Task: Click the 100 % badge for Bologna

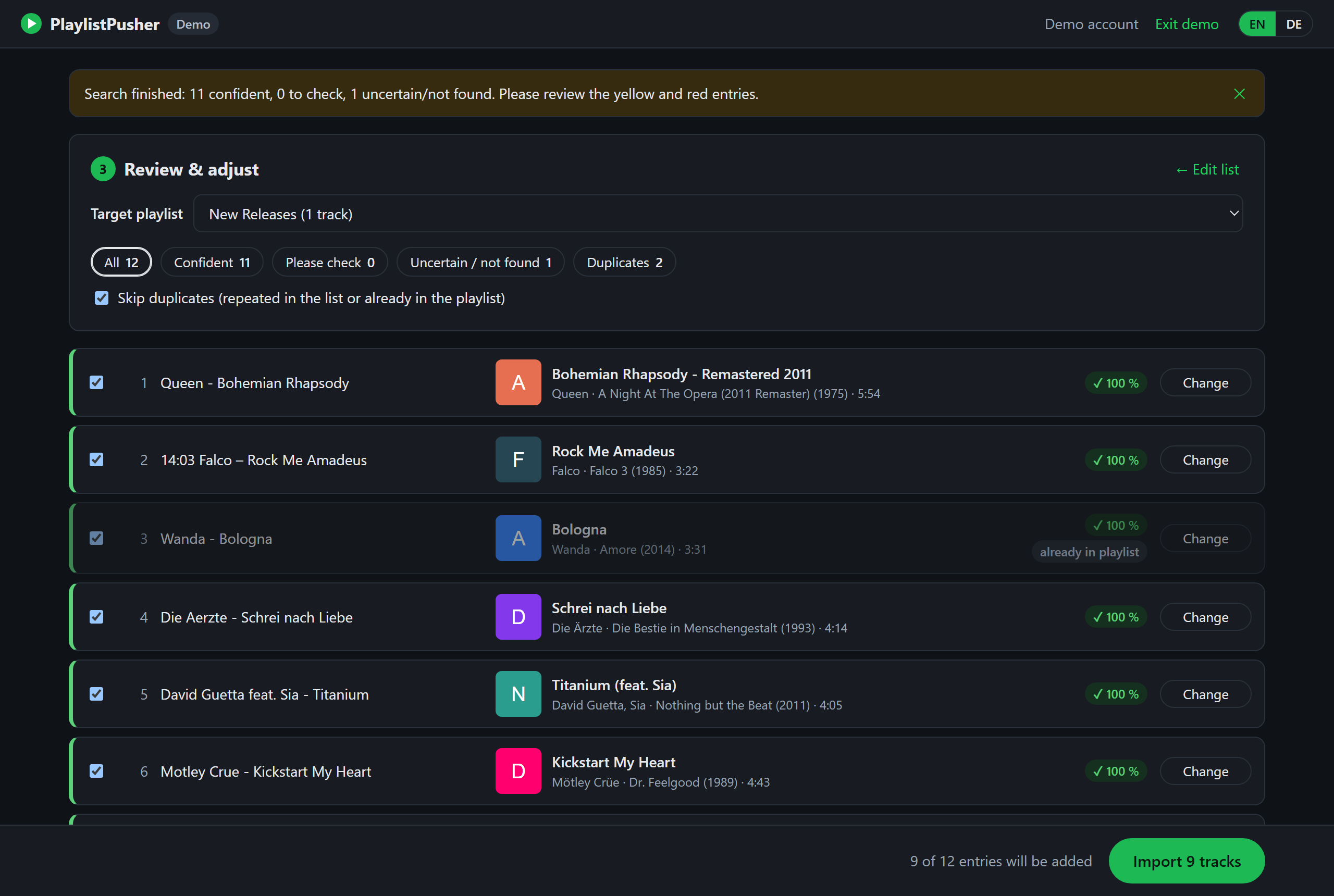Action: [1116, 525]
